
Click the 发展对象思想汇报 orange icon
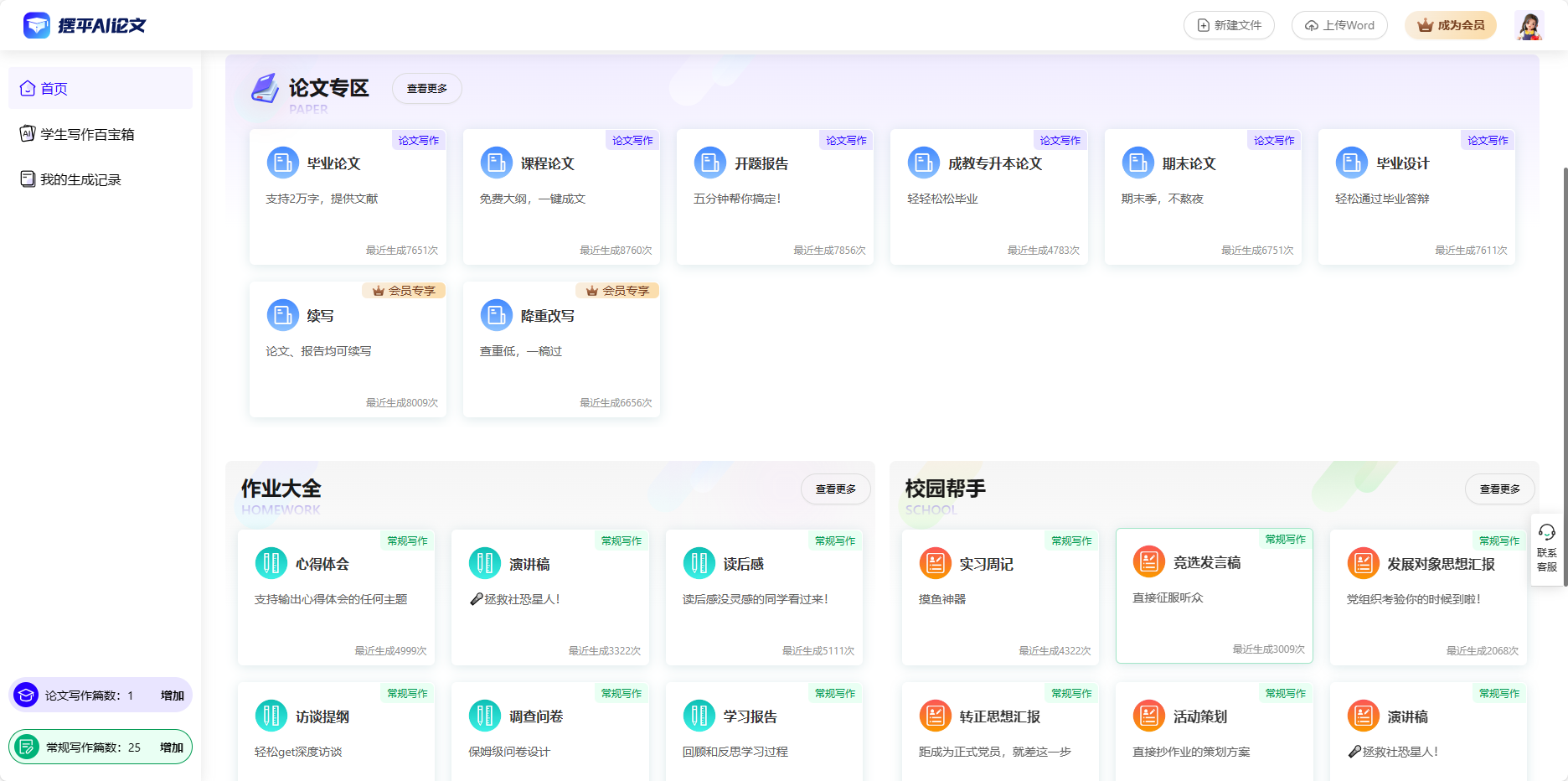1364,563
